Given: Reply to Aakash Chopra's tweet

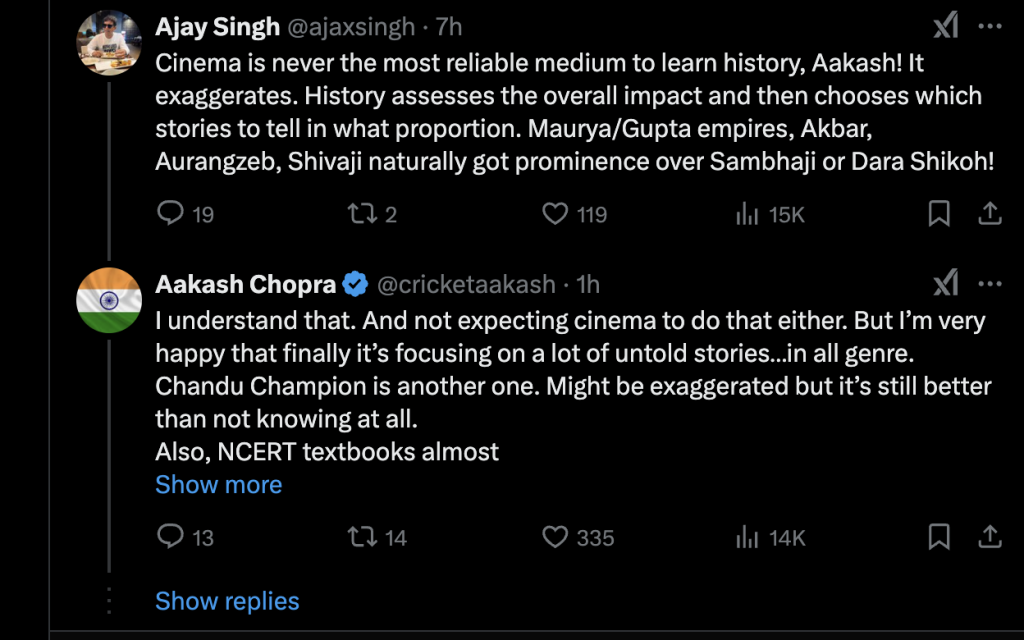Looking at the screenshot, I should point(172,537).
